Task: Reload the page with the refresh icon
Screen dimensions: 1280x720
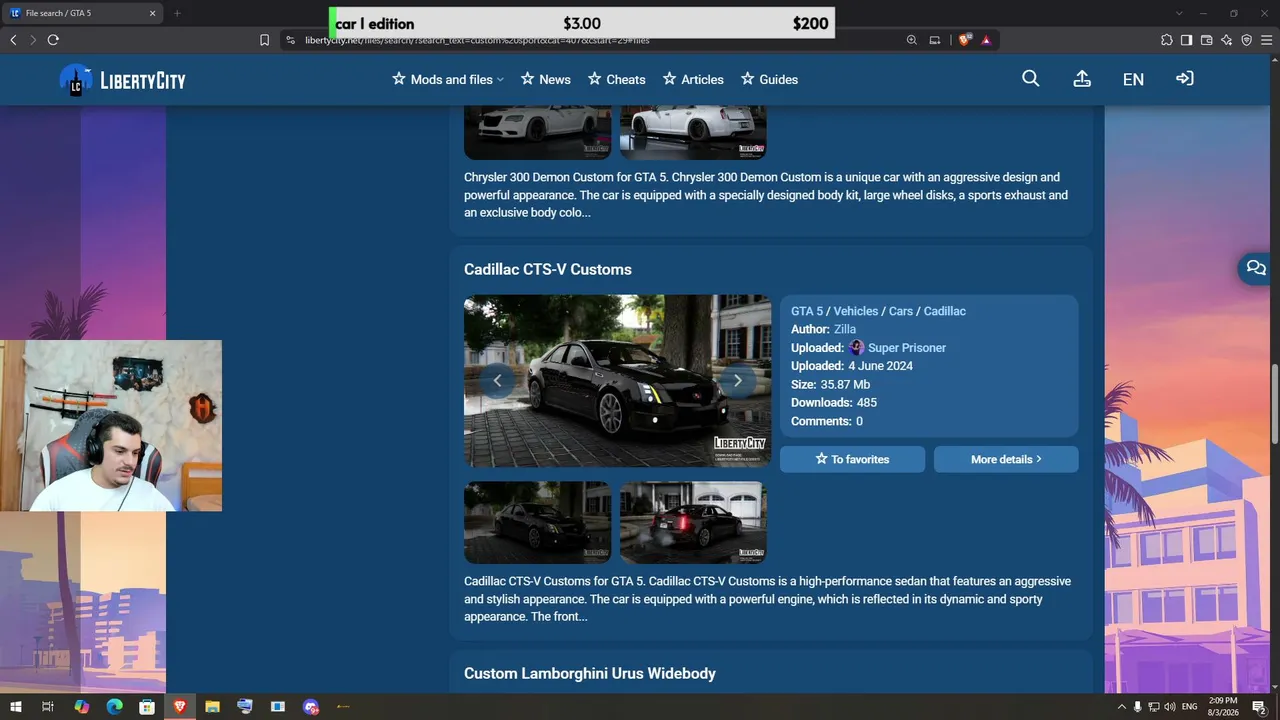Action: (53, 40)
